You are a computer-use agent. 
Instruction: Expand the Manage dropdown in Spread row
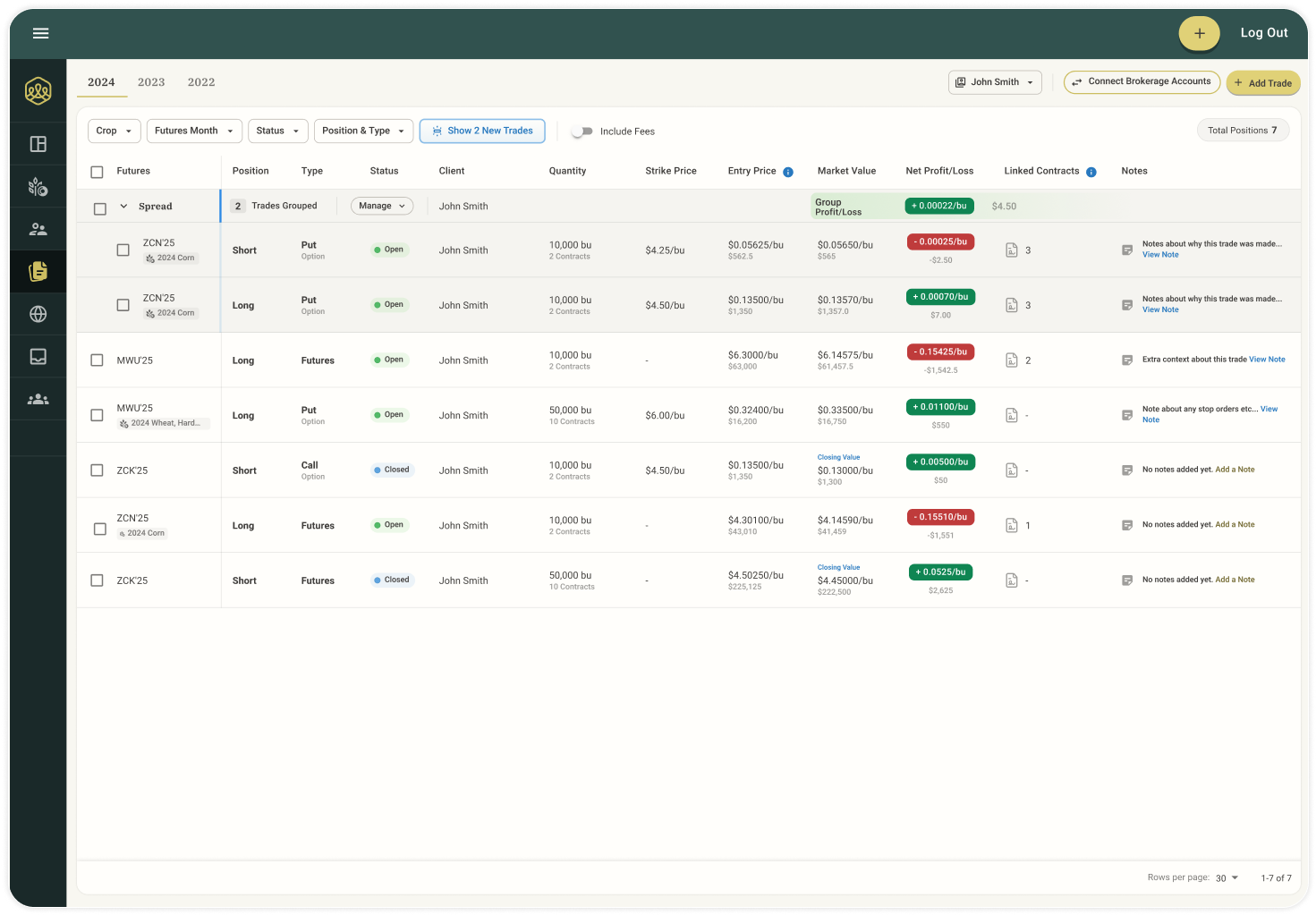click(382, 206)
